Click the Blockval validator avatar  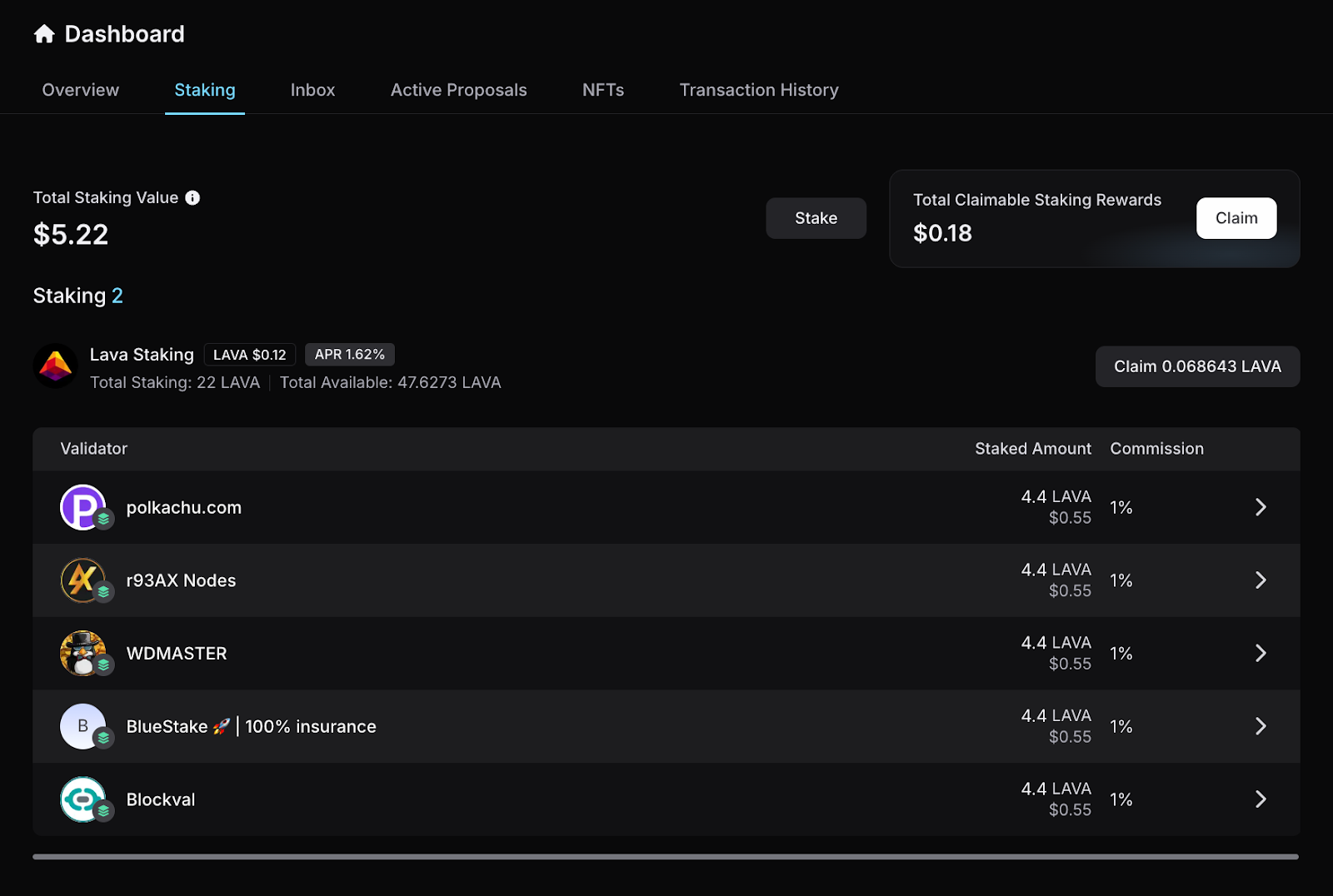click(x=83, y=799)
